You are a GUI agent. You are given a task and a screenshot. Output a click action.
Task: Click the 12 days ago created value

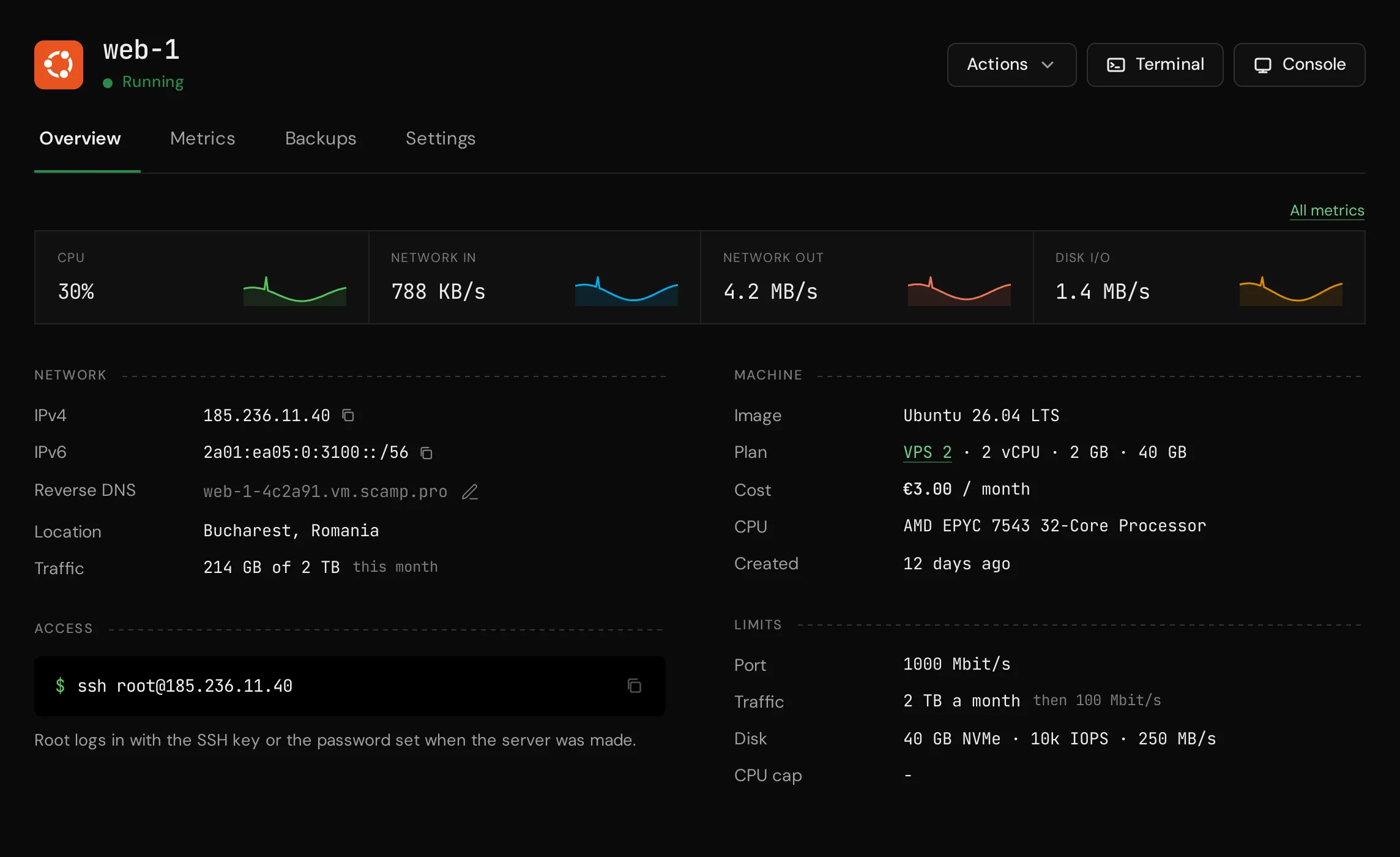957,564
